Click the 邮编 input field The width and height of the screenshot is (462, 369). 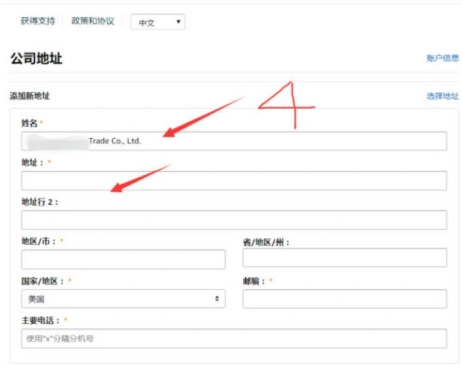pos(345,299)
